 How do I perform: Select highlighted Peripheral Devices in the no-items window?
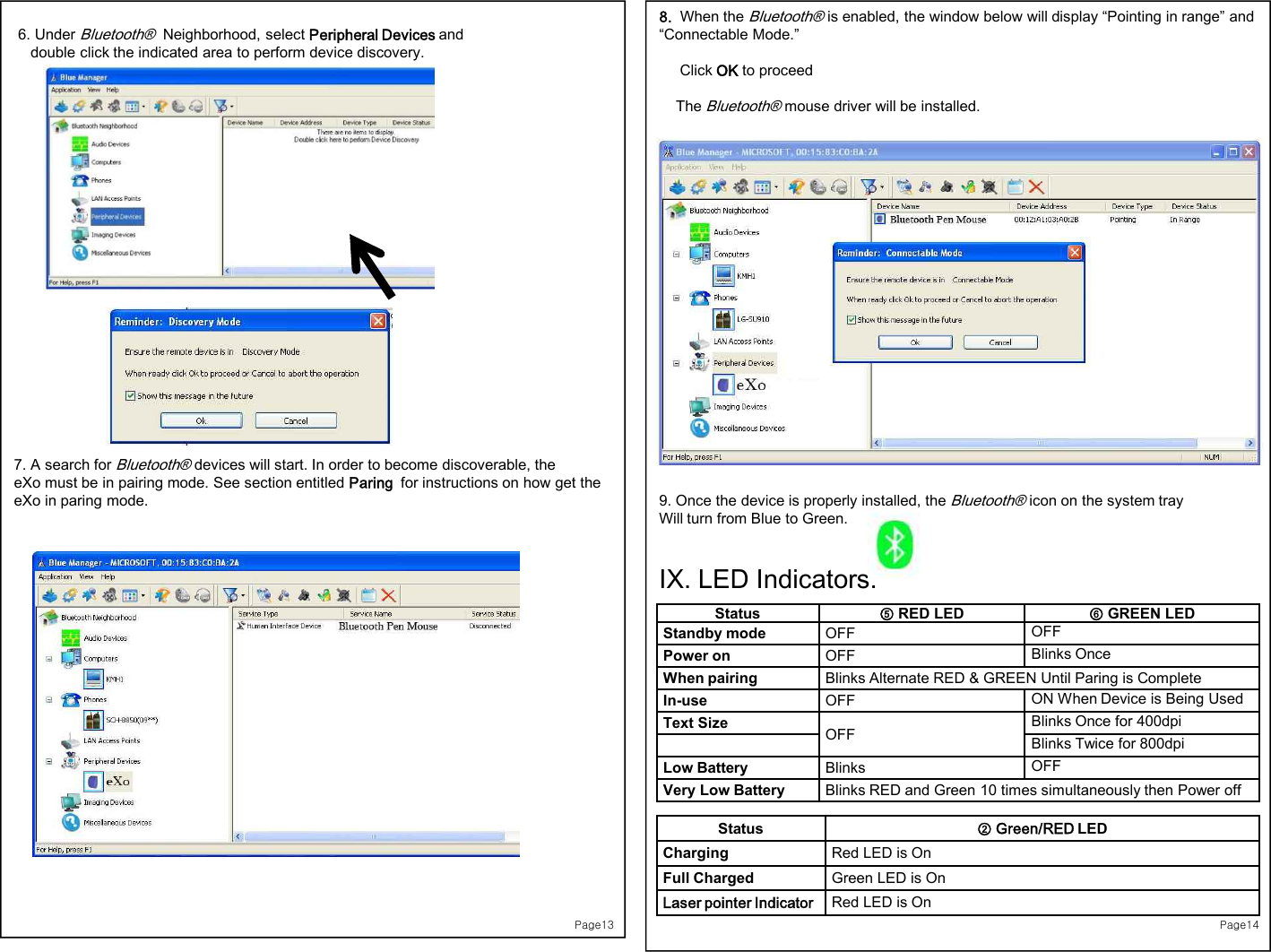click(116, 216)
